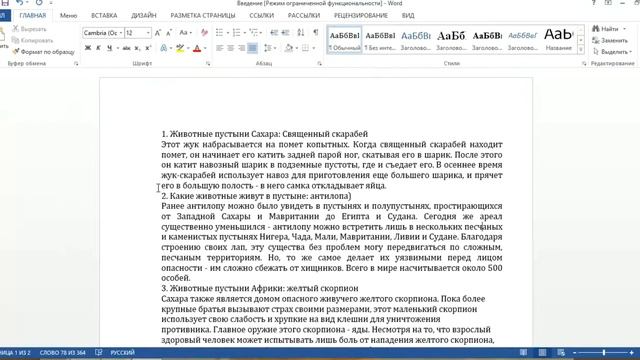Click the zoom slider handle

[604, 353]
